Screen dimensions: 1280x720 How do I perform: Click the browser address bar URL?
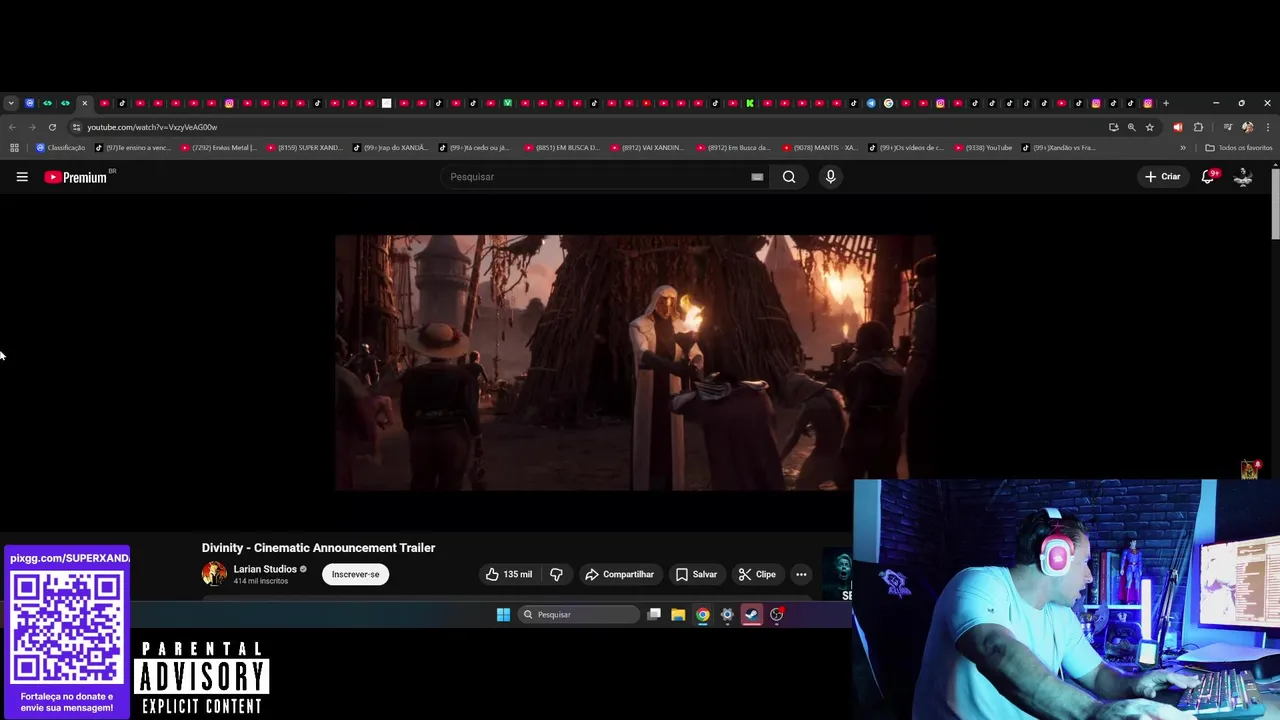pos(152,127)
